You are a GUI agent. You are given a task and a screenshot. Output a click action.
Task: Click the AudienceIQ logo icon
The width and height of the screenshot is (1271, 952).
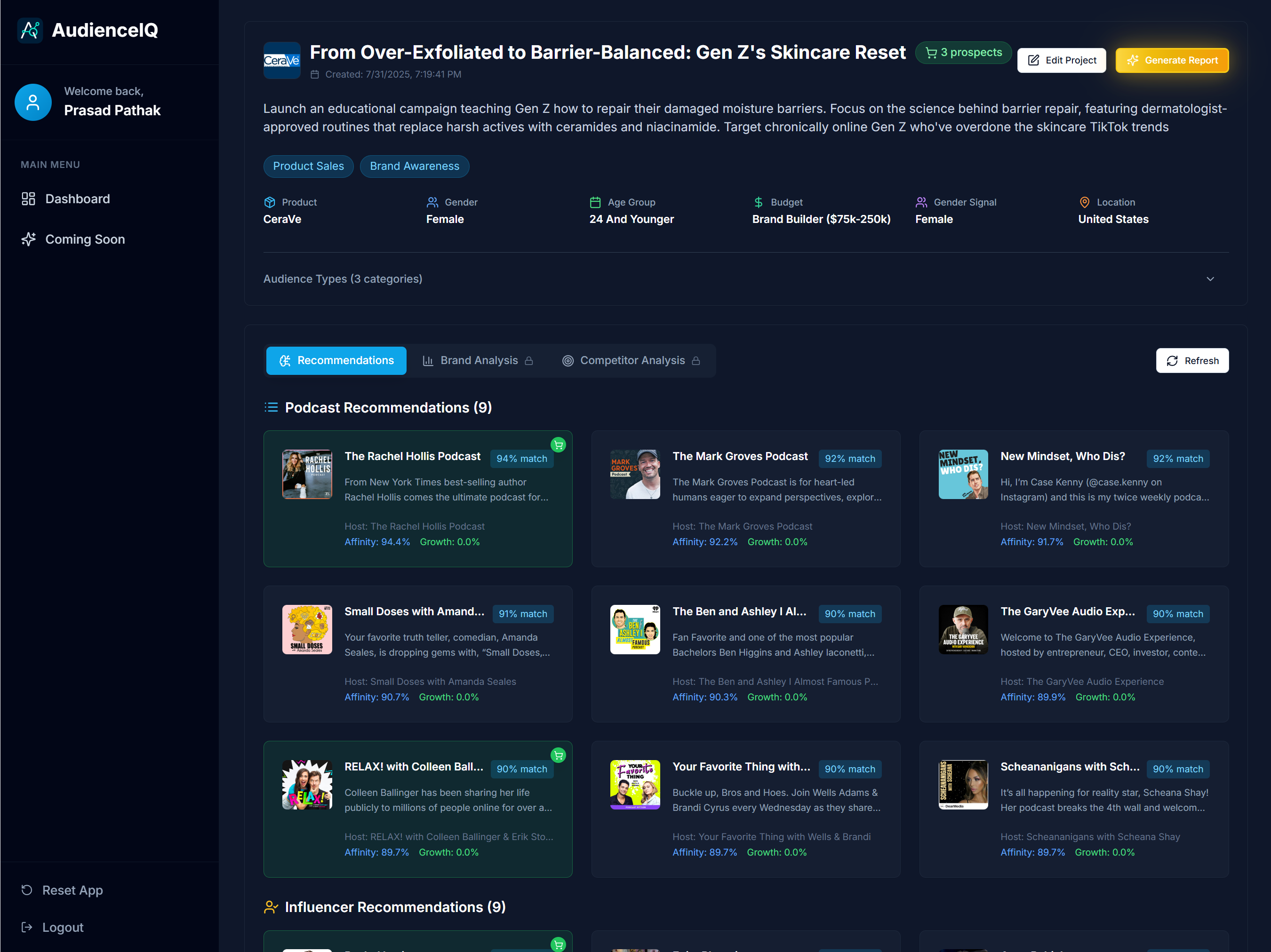[30, 31]
